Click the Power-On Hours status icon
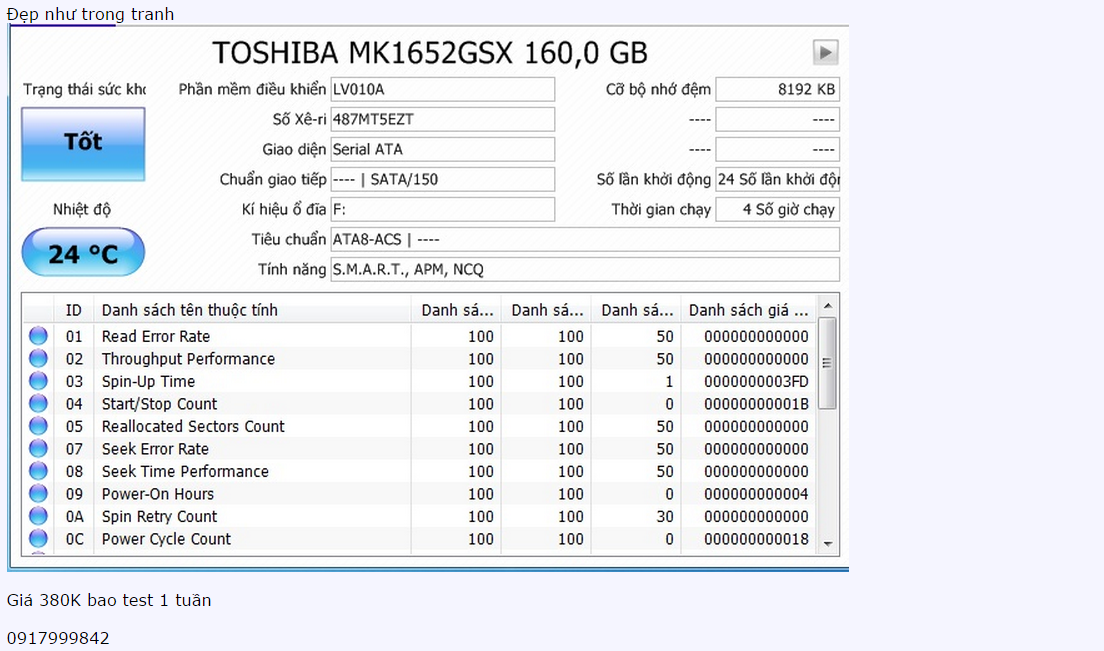Image resolution: width=1104 pixels, height=651 pixels. (x=38, y=494)
